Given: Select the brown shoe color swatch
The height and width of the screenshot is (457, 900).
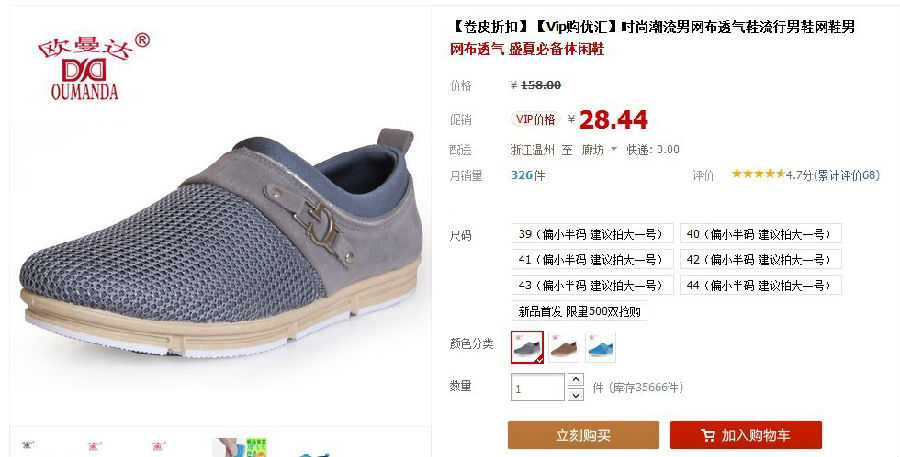Looking at the screenshot, I should click(564, 347).
